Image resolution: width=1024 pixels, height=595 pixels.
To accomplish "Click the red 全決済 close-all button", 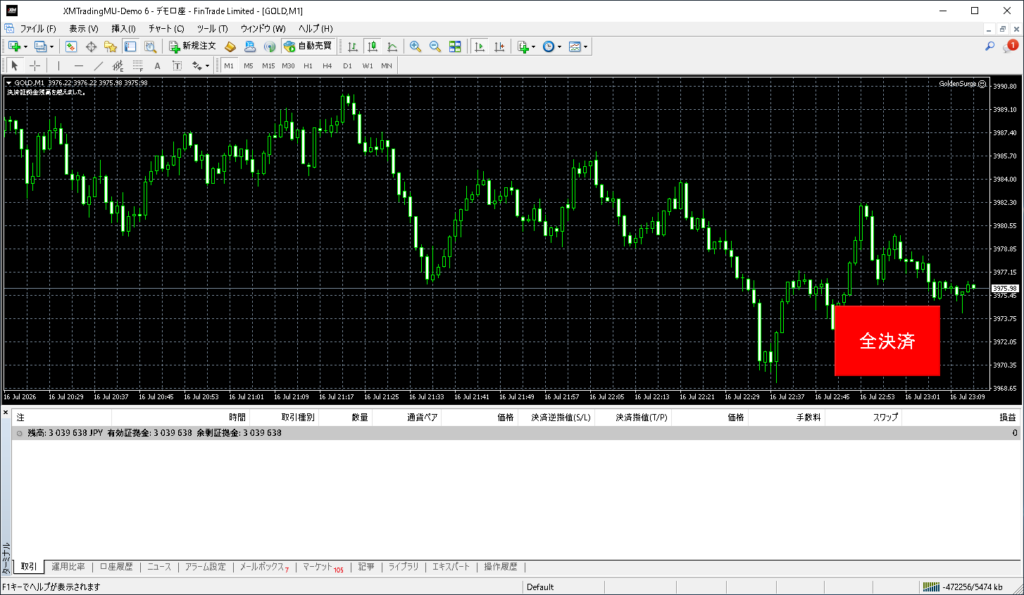I will 887,340.
